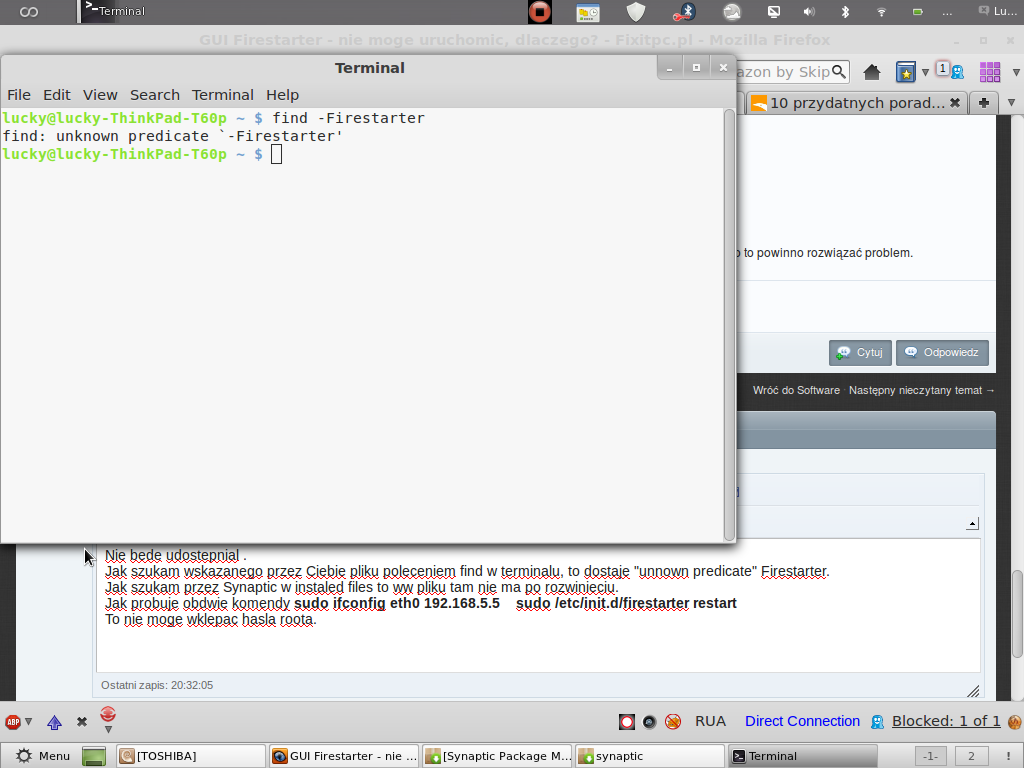The height and width of the screenshot is (768, 1024).
Task: Open the Bluetooth key manager icon
Action: click(x=684, y=12)
